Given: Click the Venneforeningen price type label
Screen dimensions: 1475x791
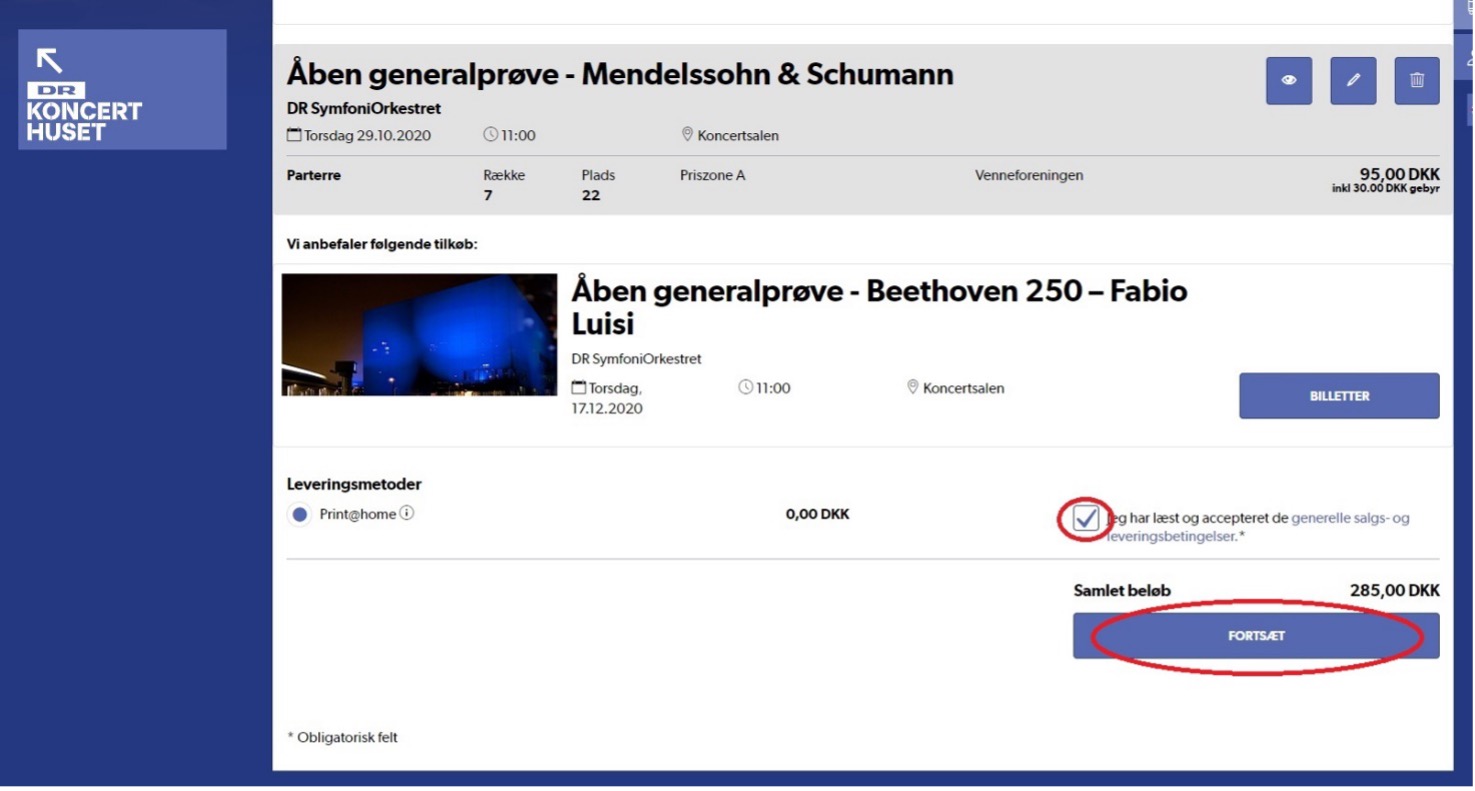Looking at the screenshot, I should point(1028,176).
